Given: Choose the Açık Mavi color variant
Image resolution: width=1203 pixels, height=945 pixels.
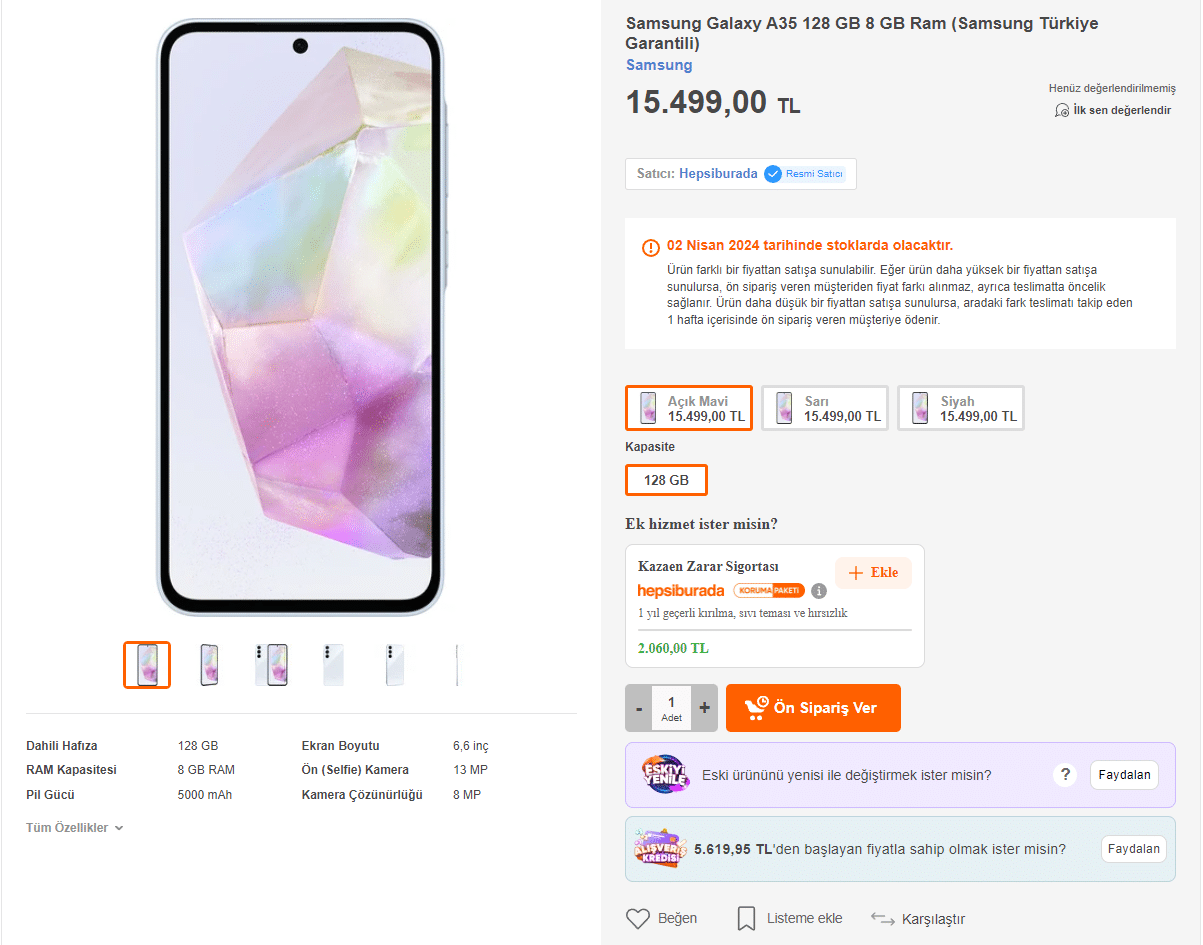Looking at the screenshot, I should point(689,408).
